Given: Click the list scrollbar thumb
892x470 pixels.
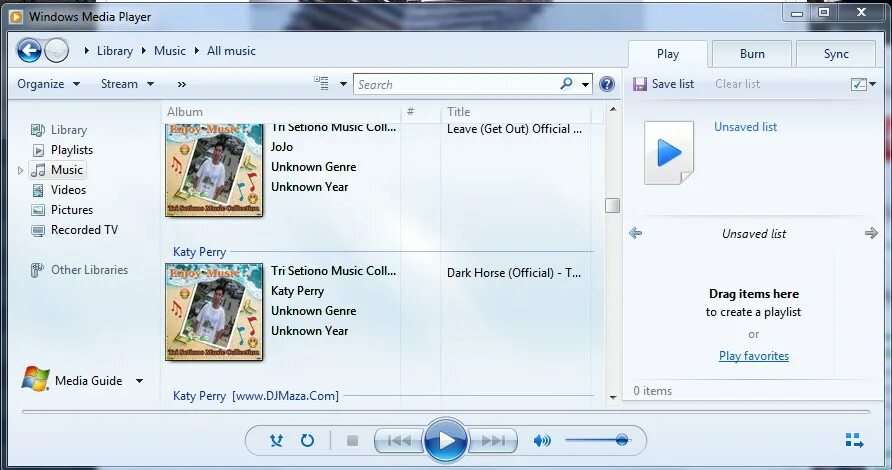Looking at the screenshot, I should pyautogui.click(x=613, y=205).
